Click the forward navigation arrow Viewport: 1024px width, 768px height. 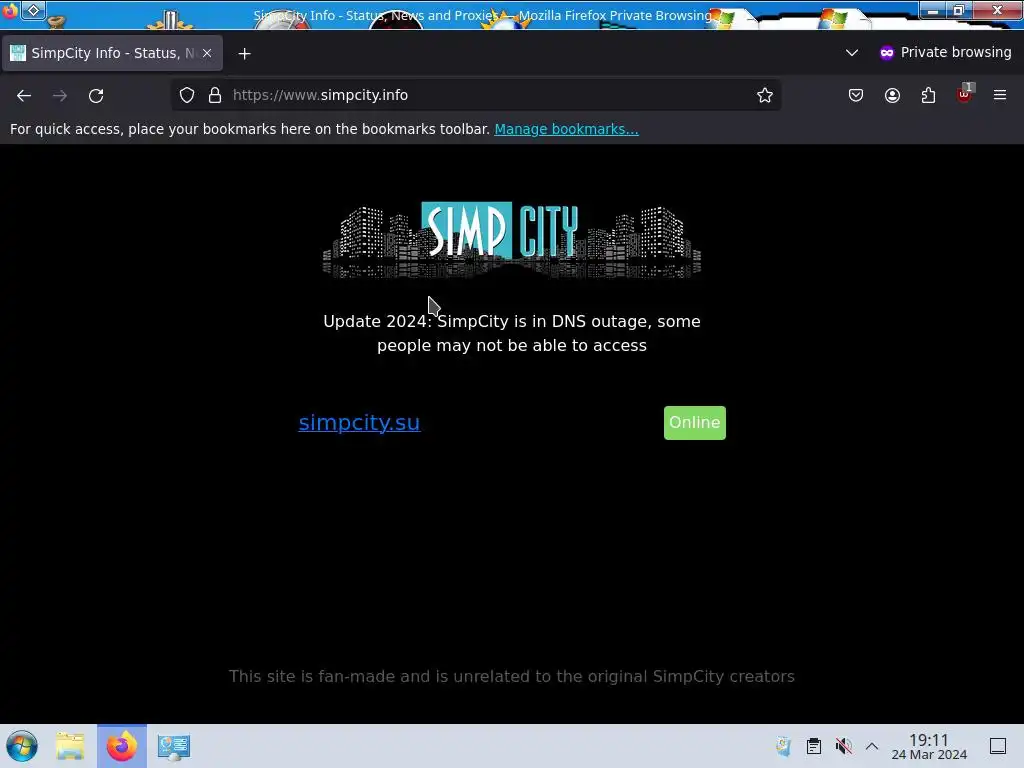tap(60, 95)
